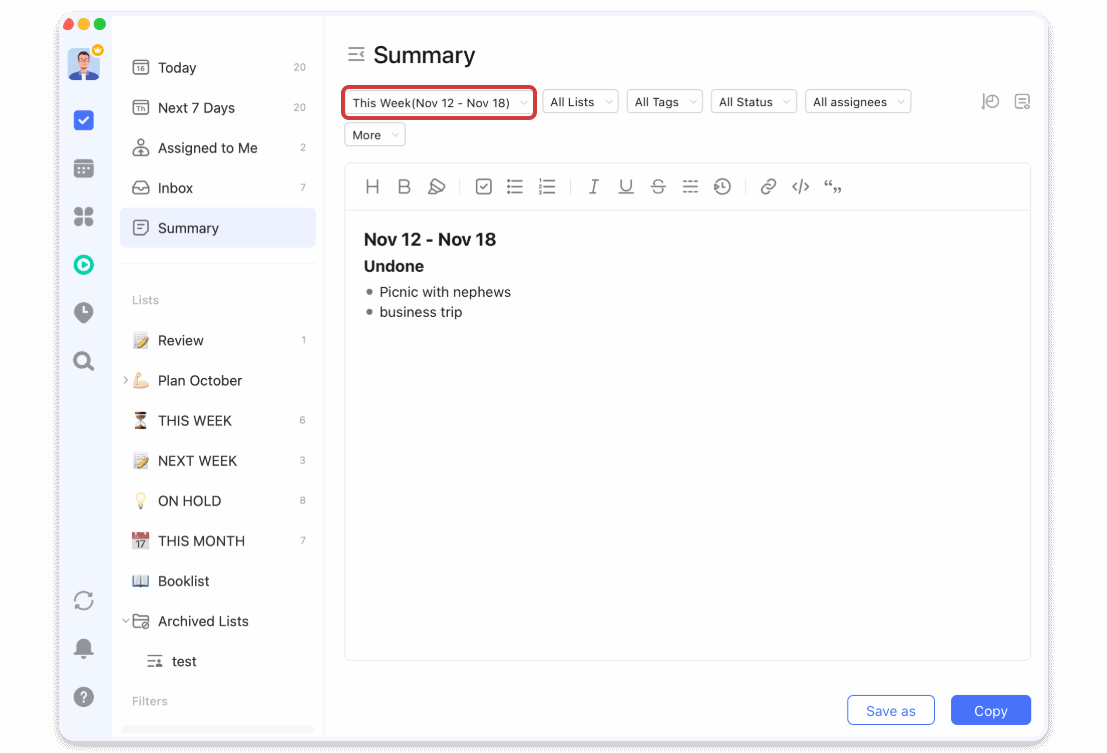
Task: Collapse the Archived Lists section
Action: 126,621
